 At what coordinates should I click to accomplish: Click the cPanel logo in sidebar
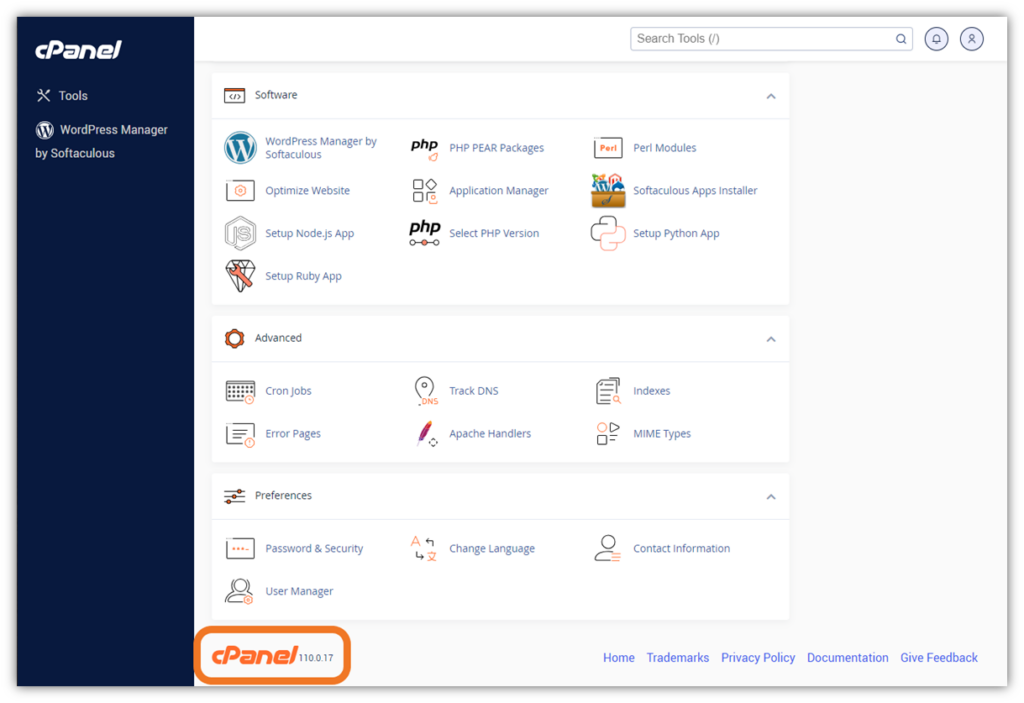(78, 50)
